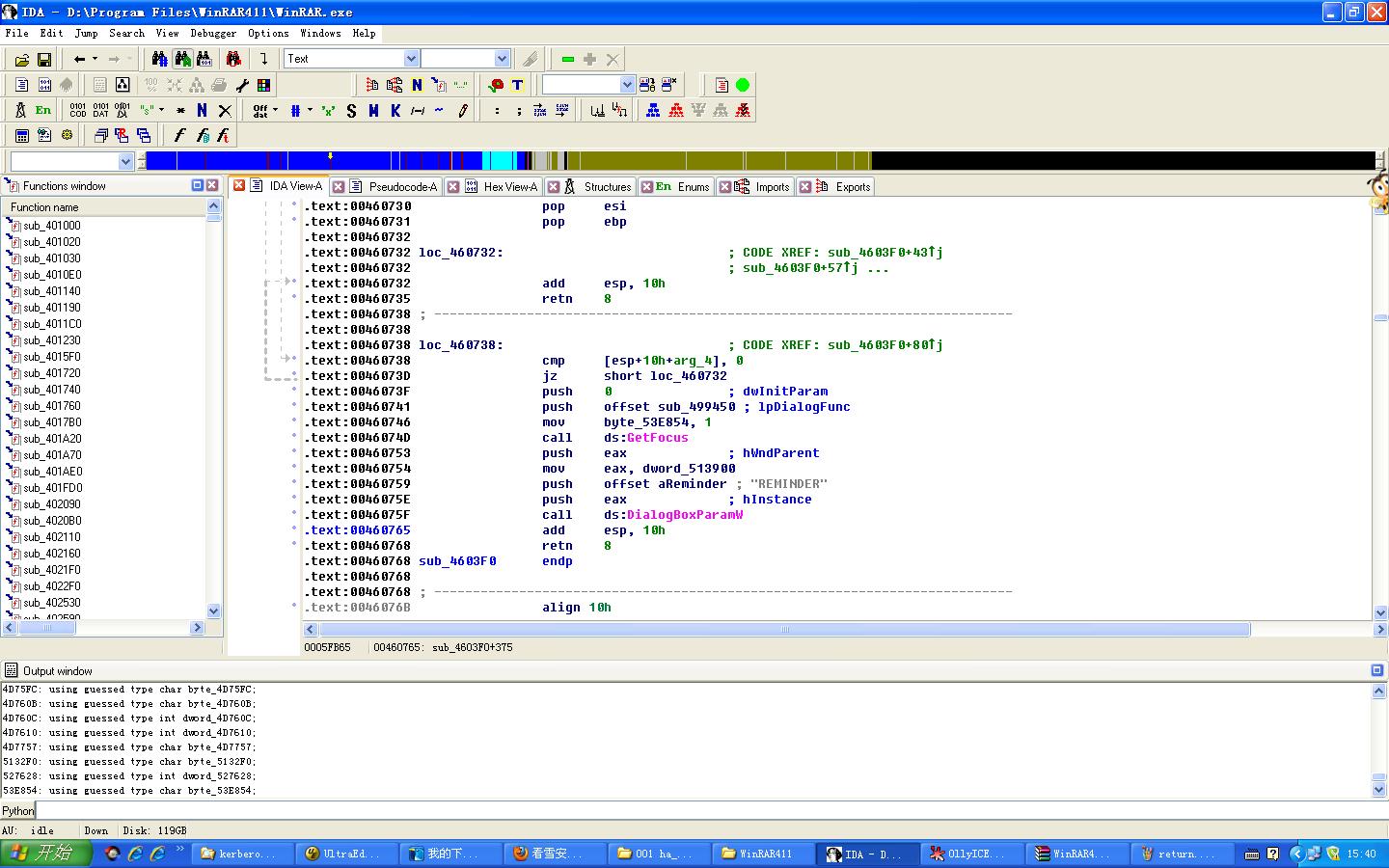Click the color palette toolbar icon

[263, 86]
